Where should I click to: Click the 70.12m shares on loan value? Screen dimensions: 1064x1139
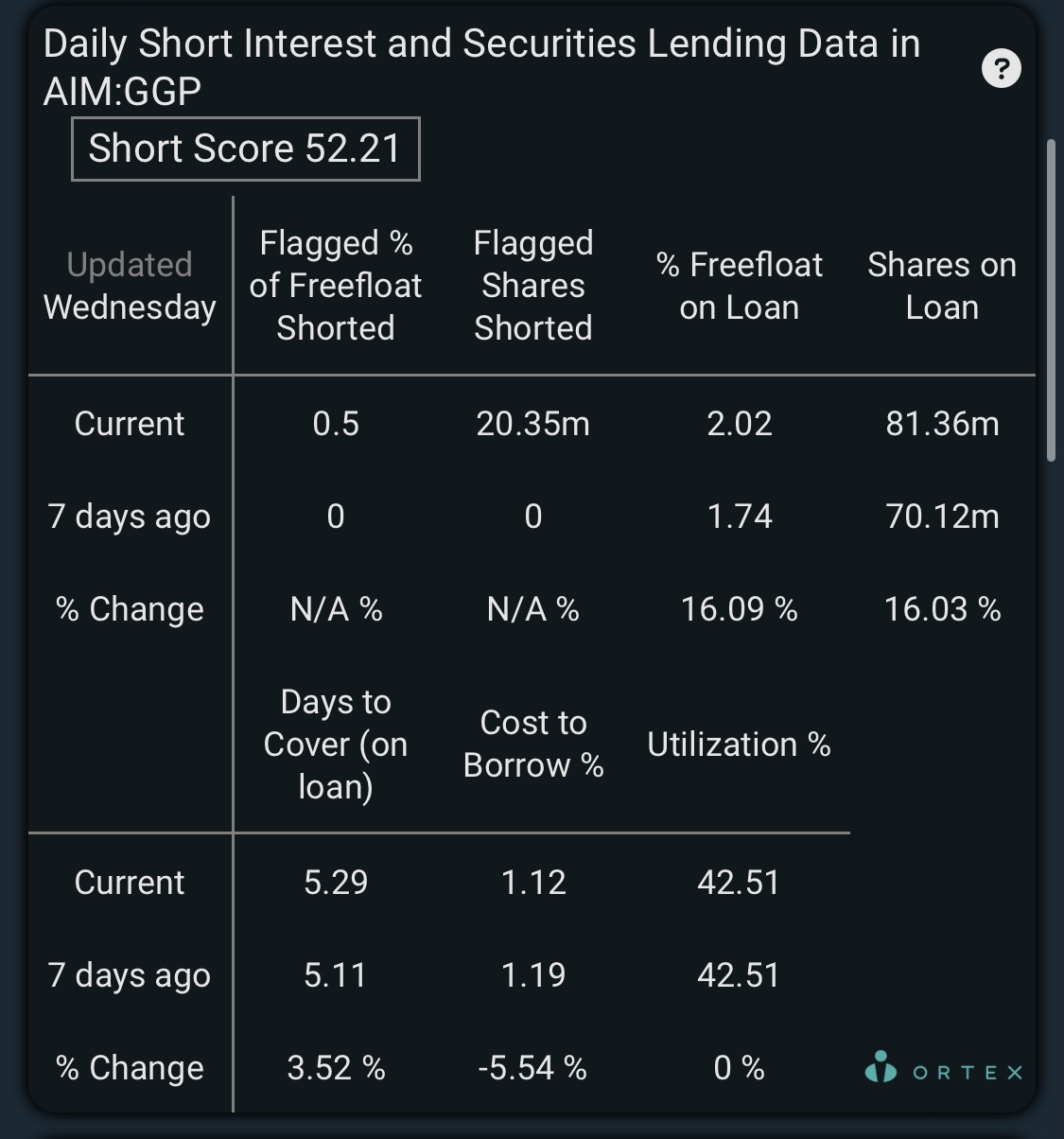(x=942, y=517)
